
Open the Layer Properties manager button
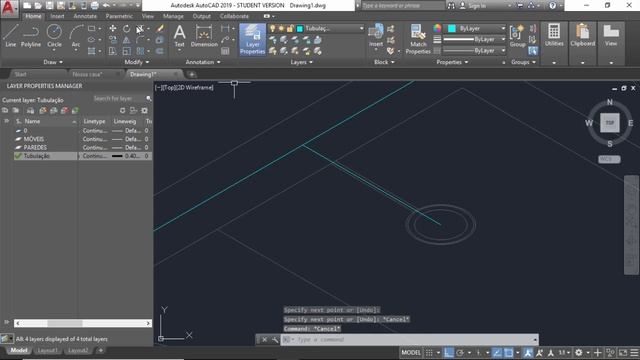click(x=253, y=39)
